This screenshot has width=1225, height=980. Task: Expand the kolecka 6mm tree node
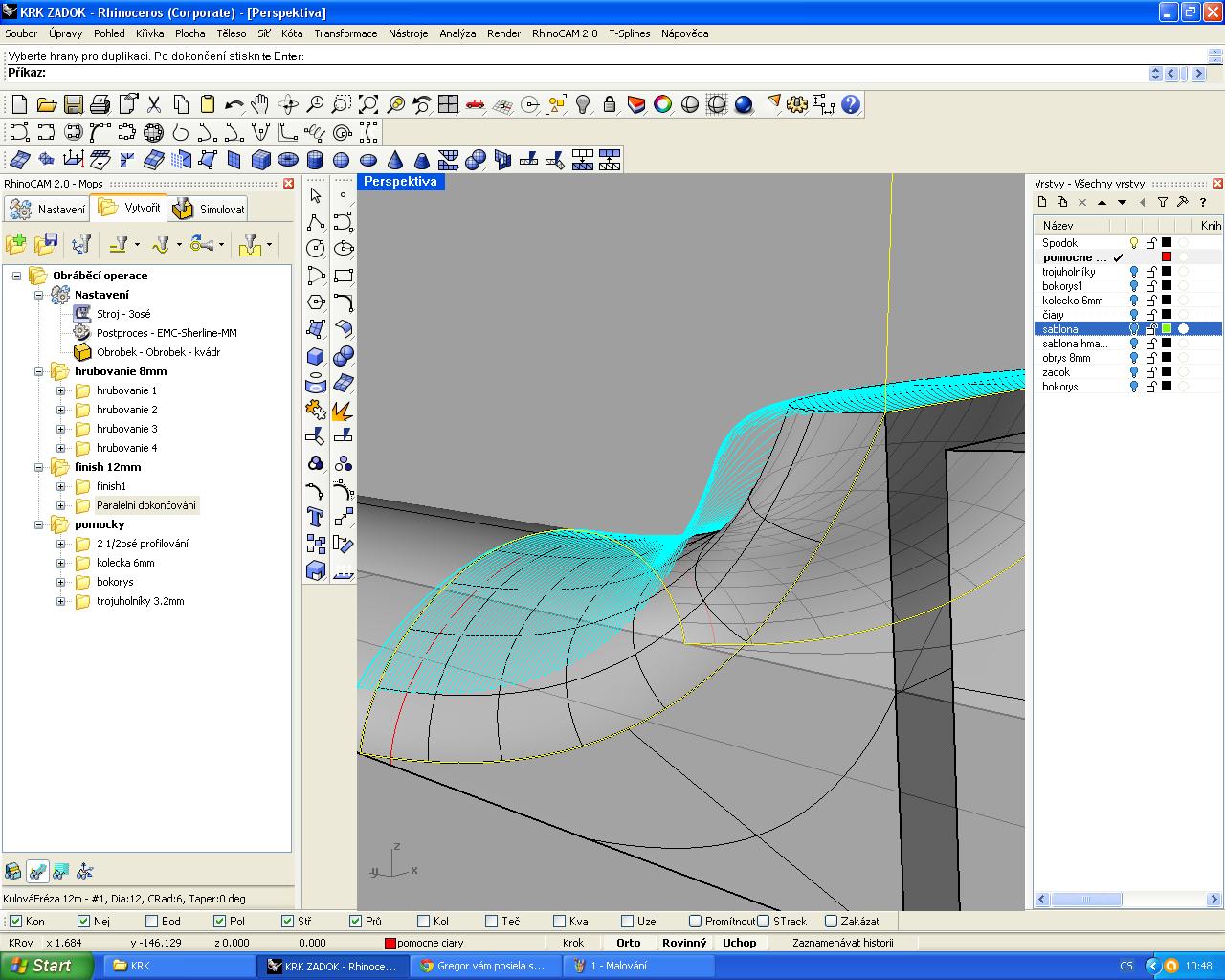click(x=60, y=563)
